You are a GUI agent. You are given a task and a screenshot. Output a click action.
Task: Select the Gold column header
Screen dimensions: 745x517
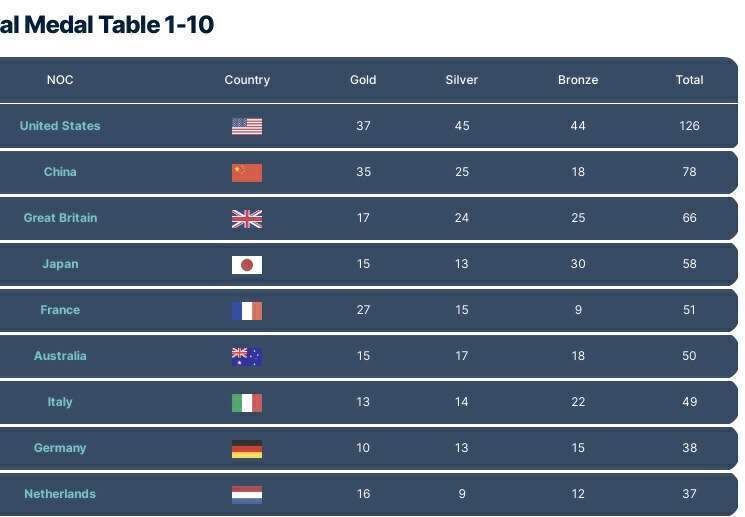[x=363, y=80]
